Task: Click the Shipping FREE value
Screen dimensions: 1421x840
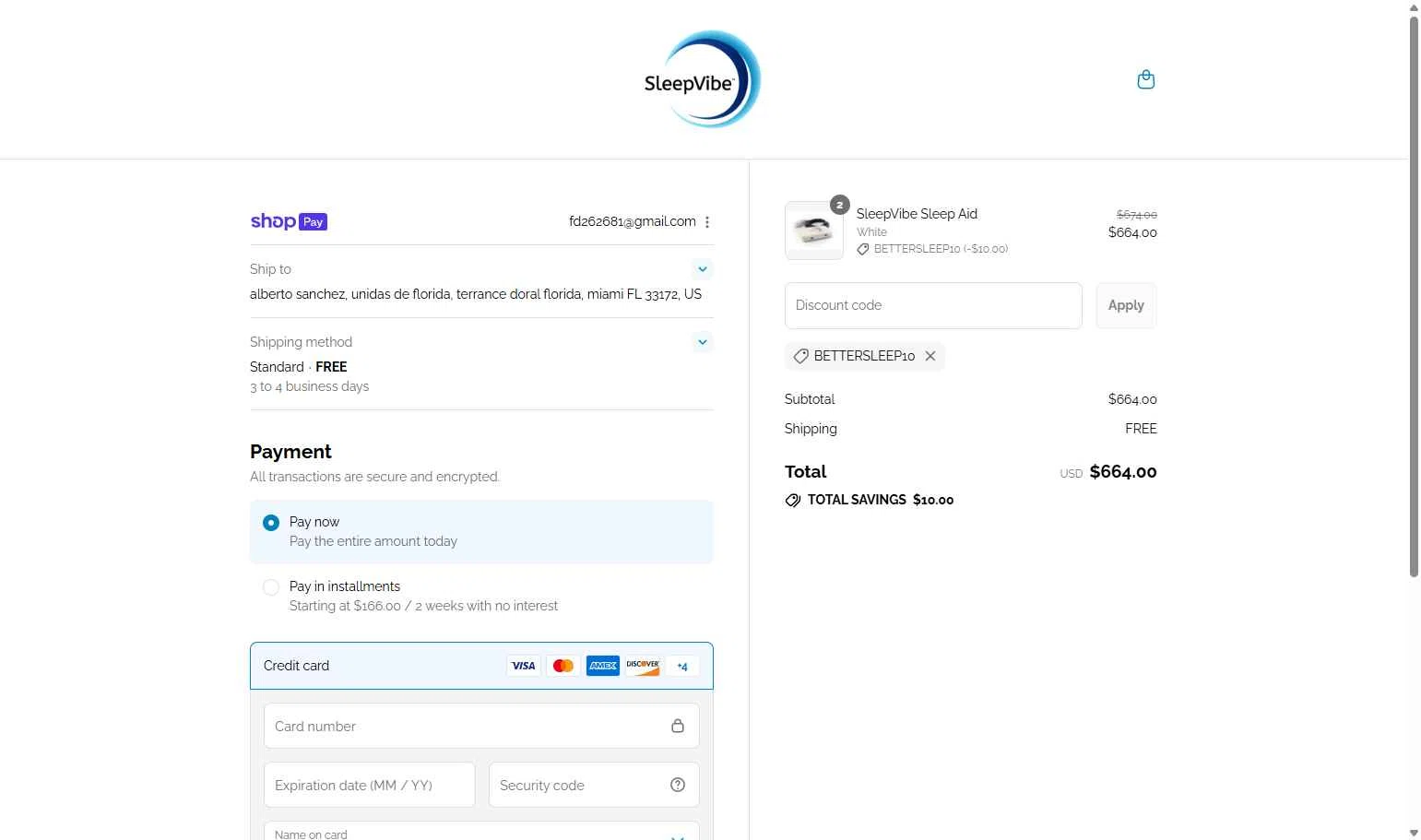Action: coord(1141,429)
